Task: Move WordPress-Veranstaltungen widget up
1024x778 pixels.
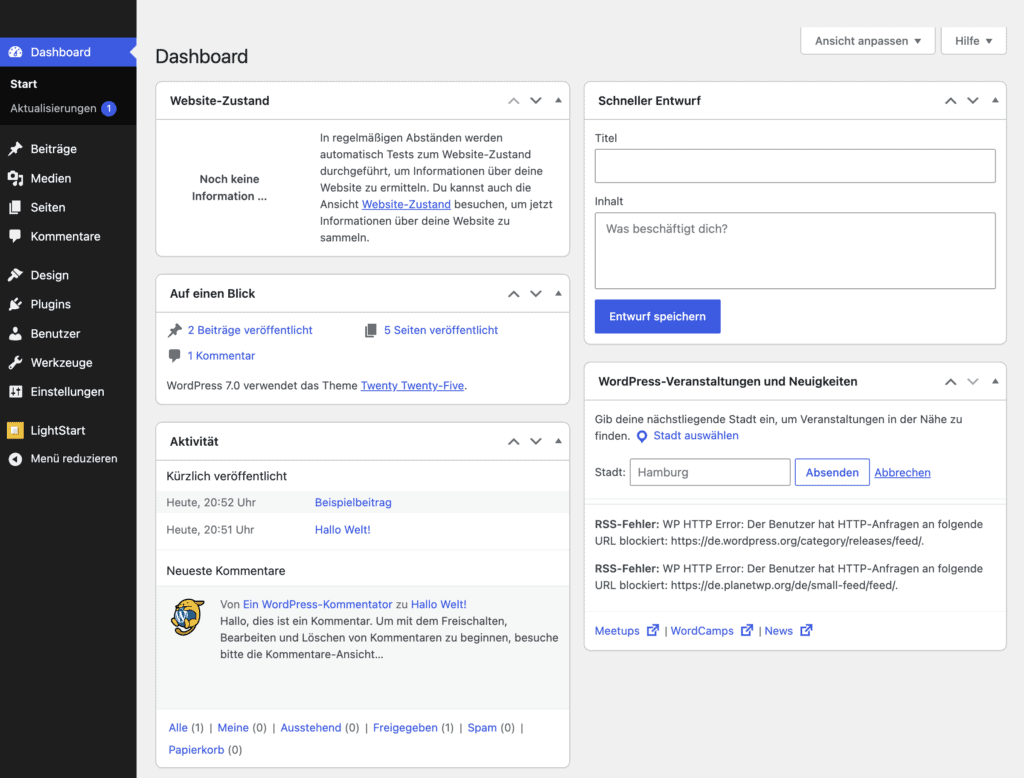Action: tap(951, 381)
